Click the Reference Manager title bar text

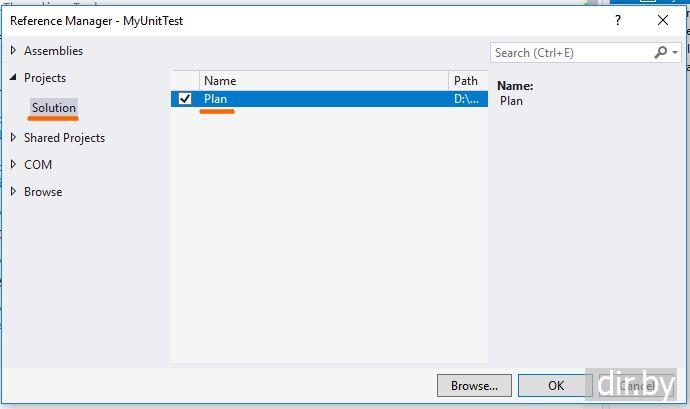[96, 20]
